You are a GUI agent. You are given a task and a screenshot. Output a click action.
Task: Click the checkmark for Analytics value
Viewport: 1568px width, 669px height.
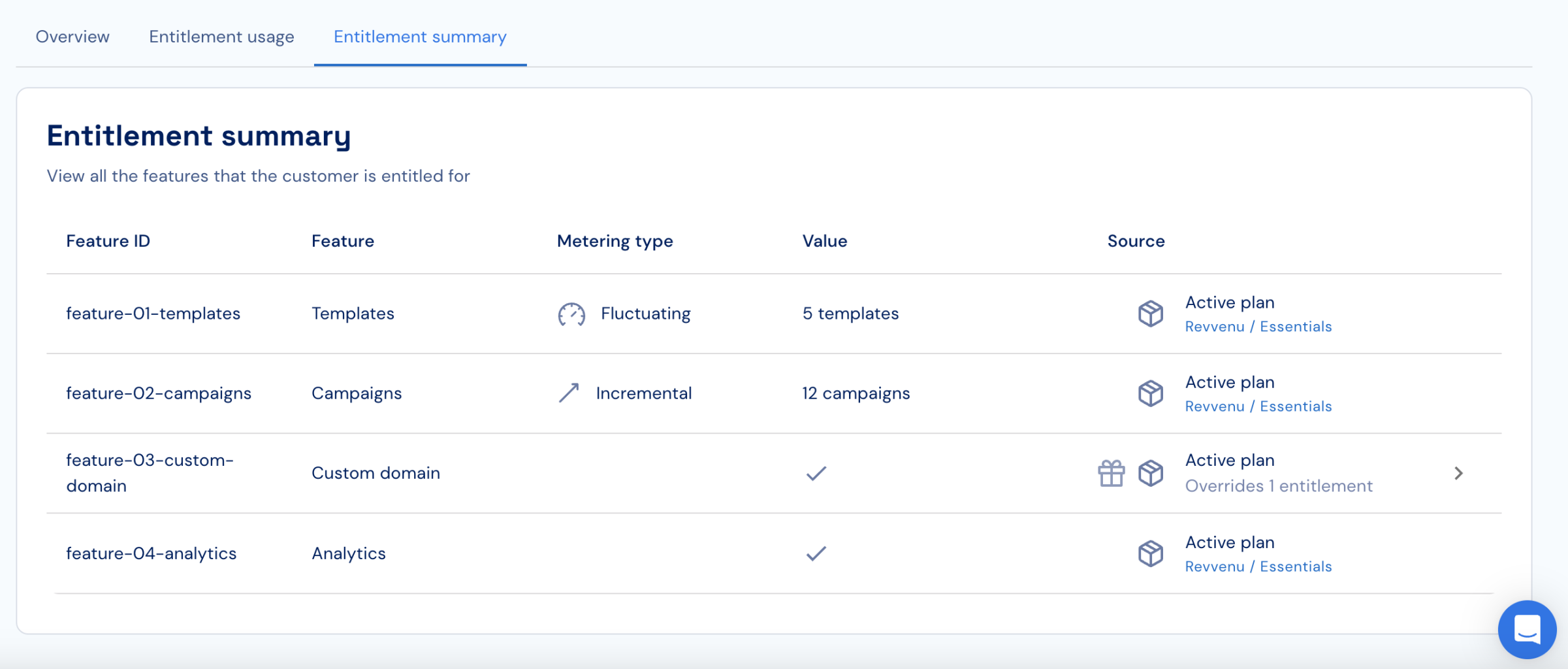[816, 553]
